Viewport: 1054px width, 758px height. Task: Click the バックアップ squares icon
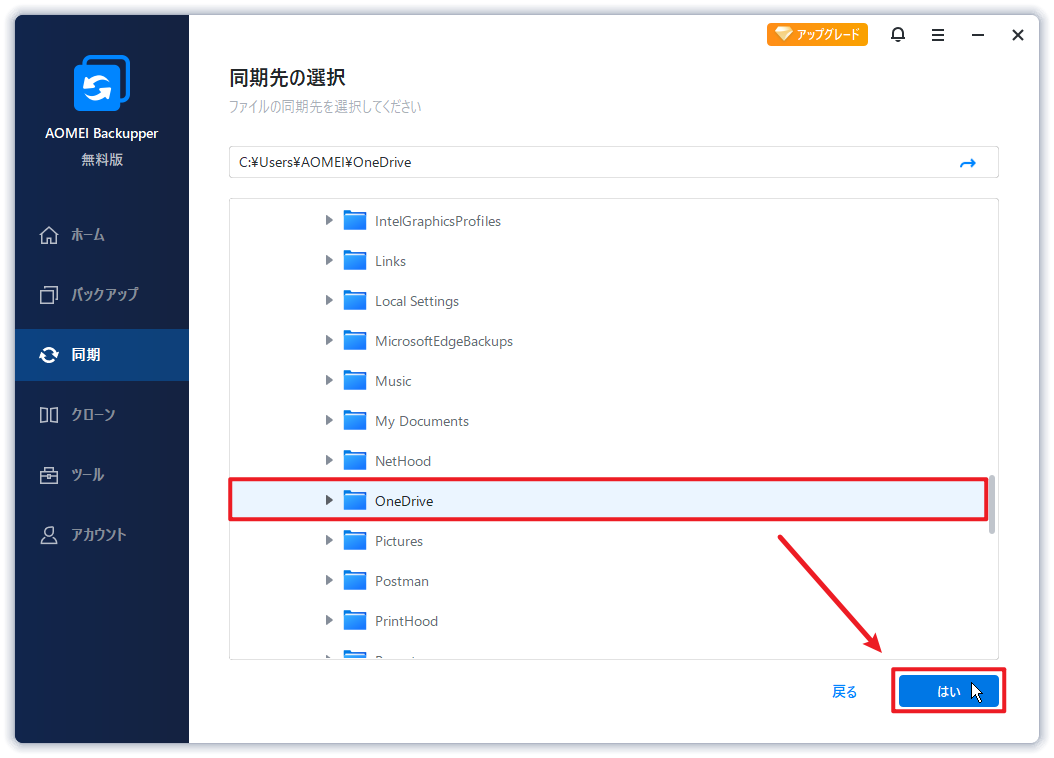(48, 294)
